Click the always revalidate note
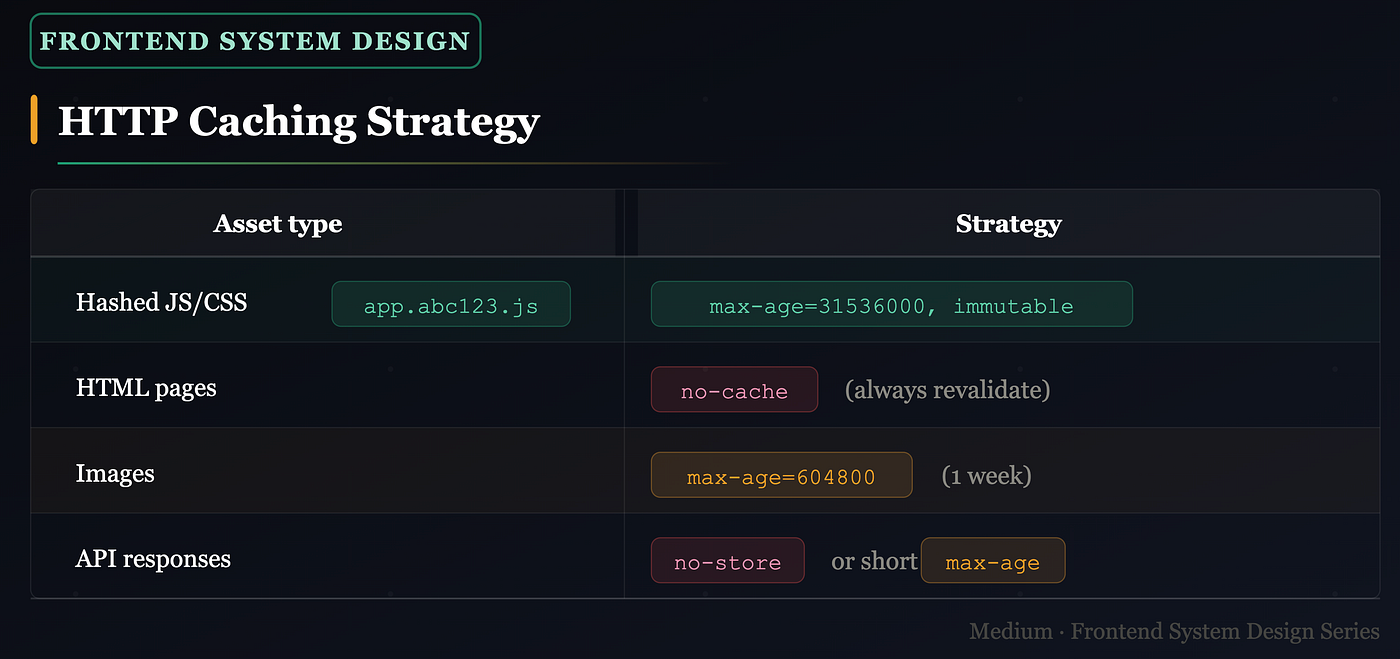 pyautogui.click(x=947, y=390)
